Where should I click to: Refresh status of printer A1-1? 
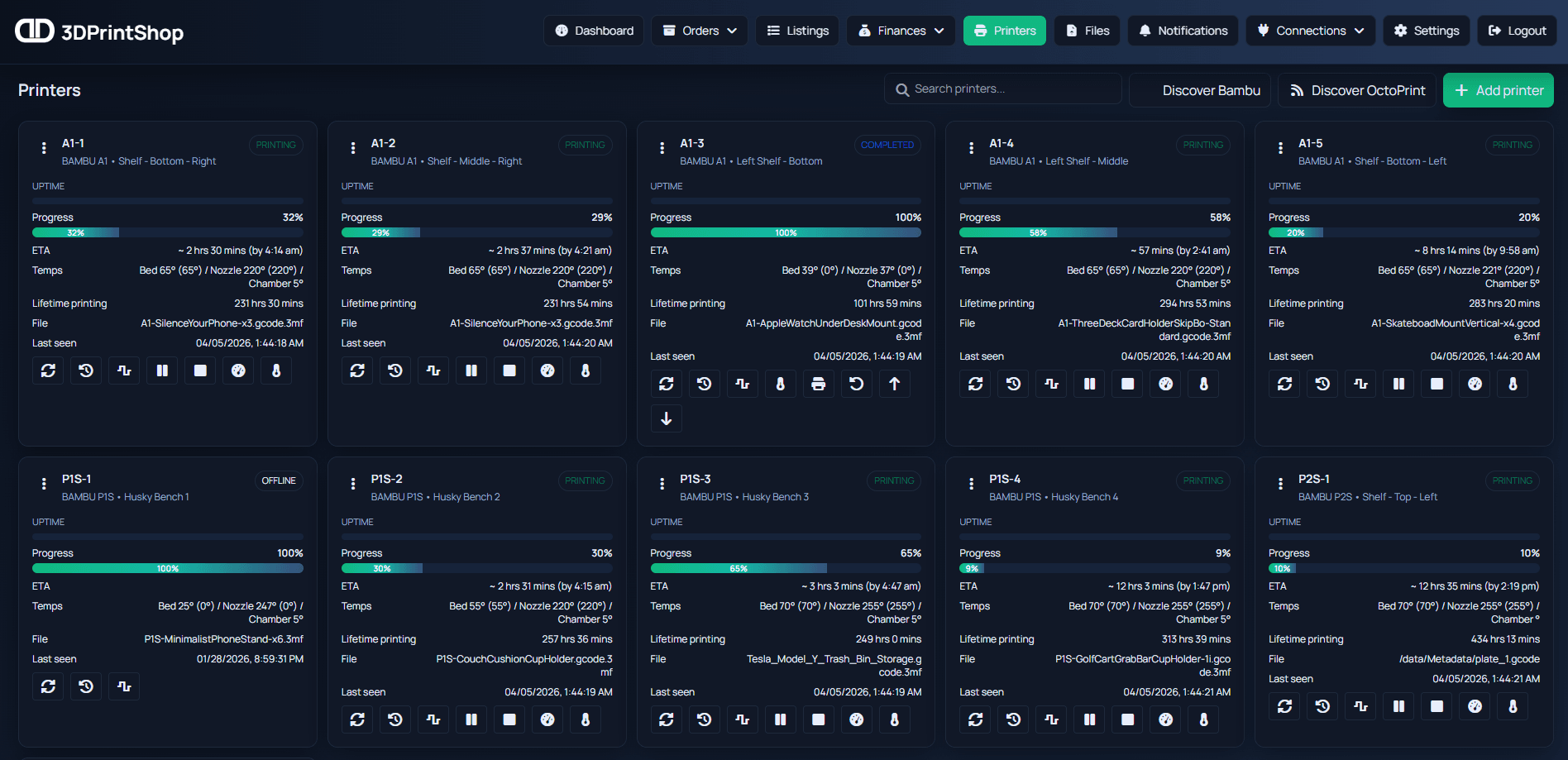coord(48,370)
